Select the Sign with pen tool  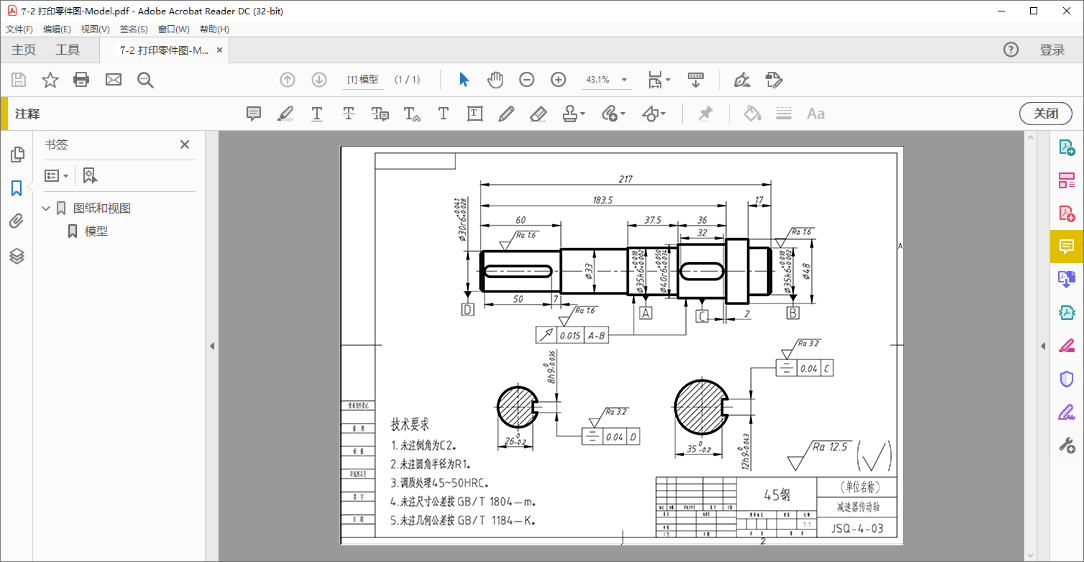(x=742, y=80)
